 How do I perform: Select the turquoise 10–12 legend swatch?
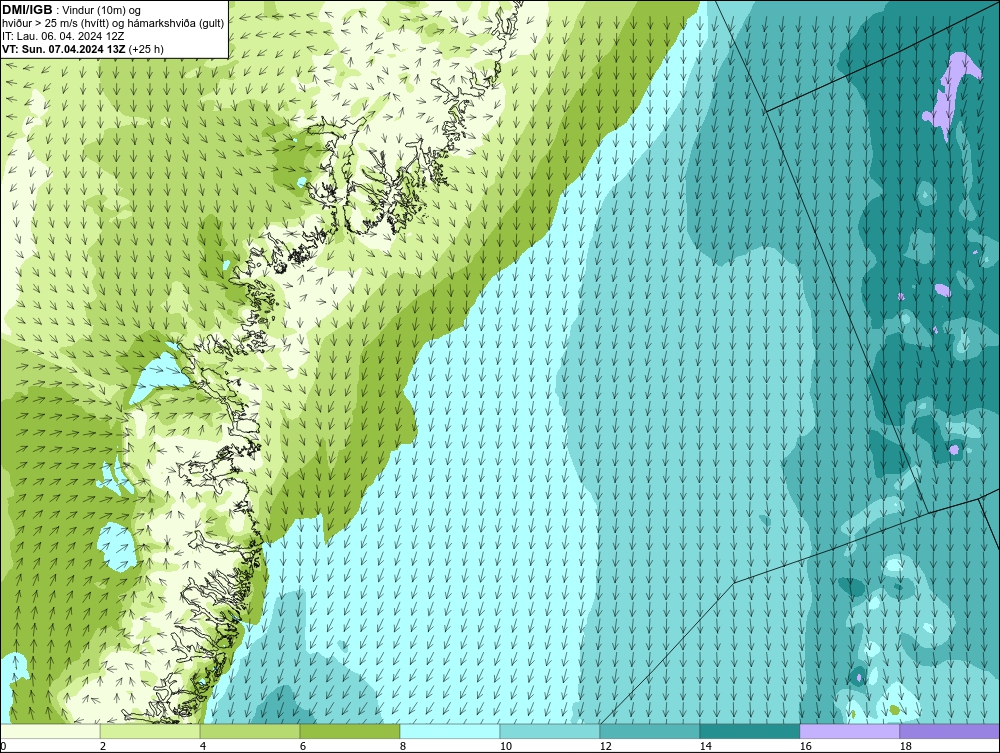click(550, 731)
